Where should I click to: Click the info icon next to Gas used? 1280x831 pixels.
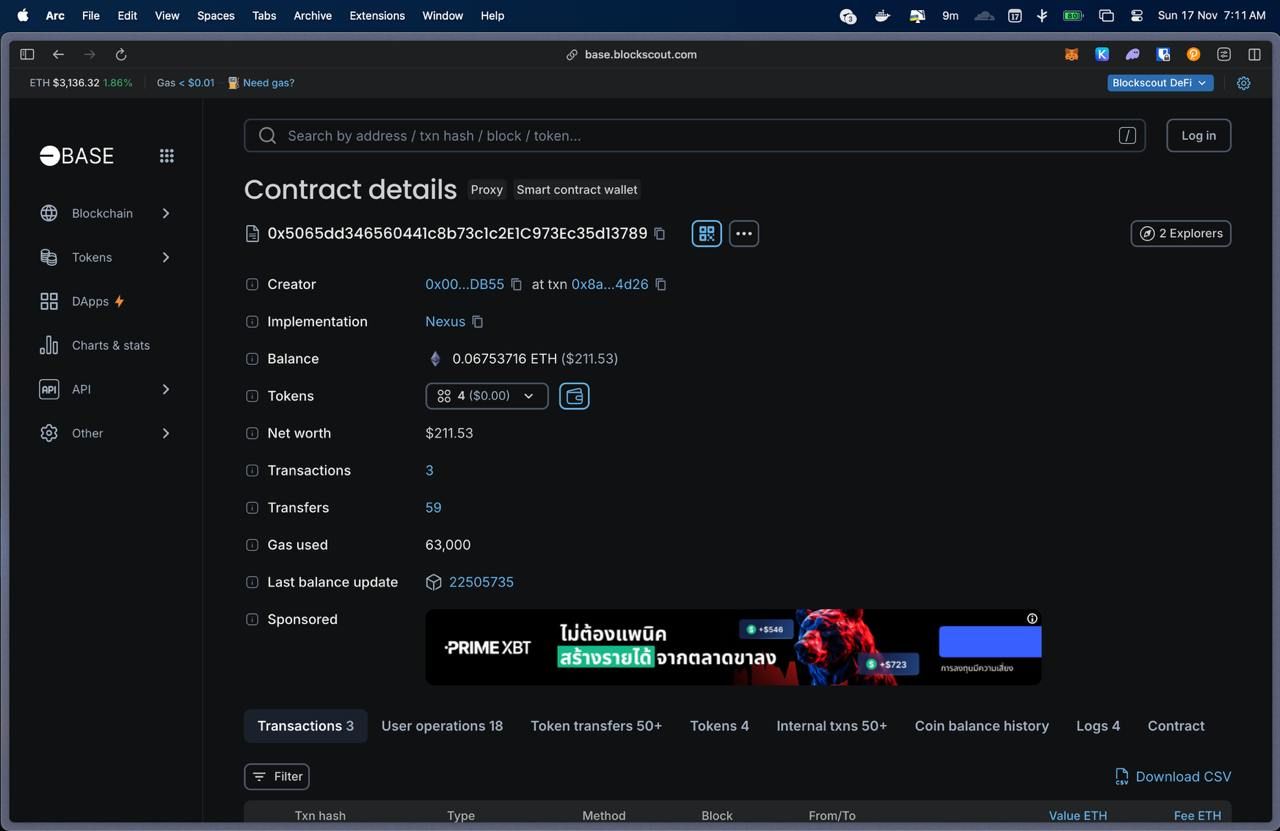coord(252,545)
